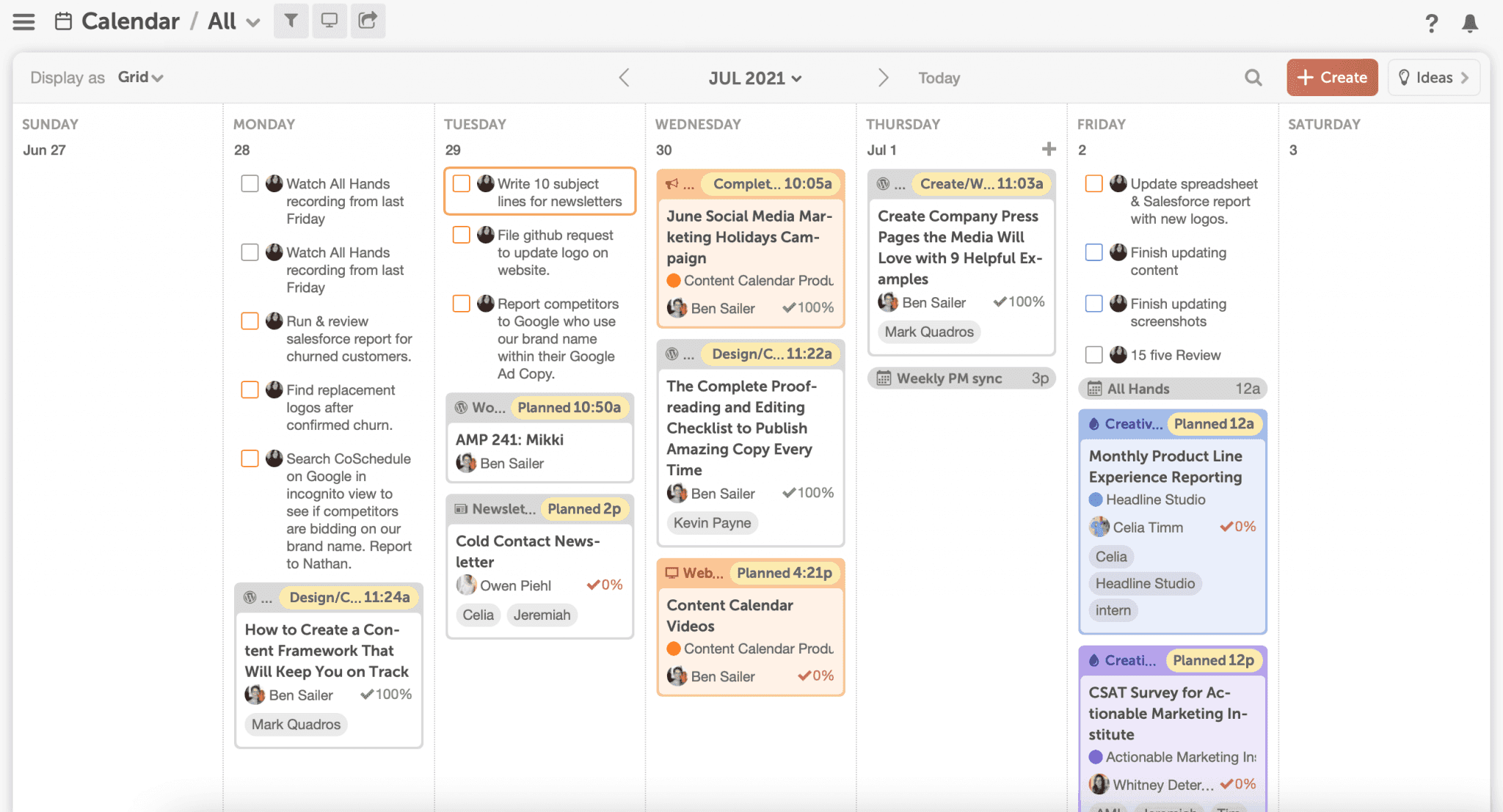Click the Create button

tap(1332, 78)
